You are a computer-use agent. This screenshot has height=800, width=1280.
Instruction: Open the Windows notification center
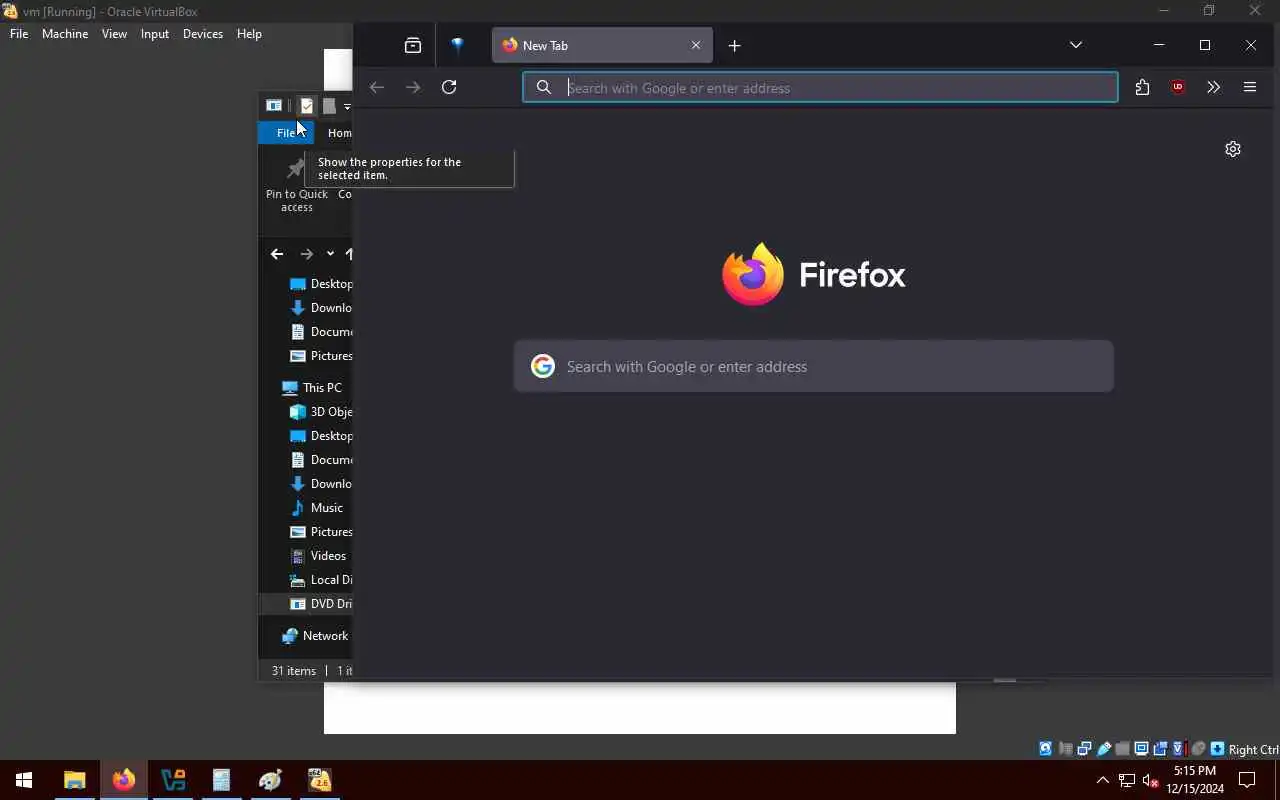1247,780
